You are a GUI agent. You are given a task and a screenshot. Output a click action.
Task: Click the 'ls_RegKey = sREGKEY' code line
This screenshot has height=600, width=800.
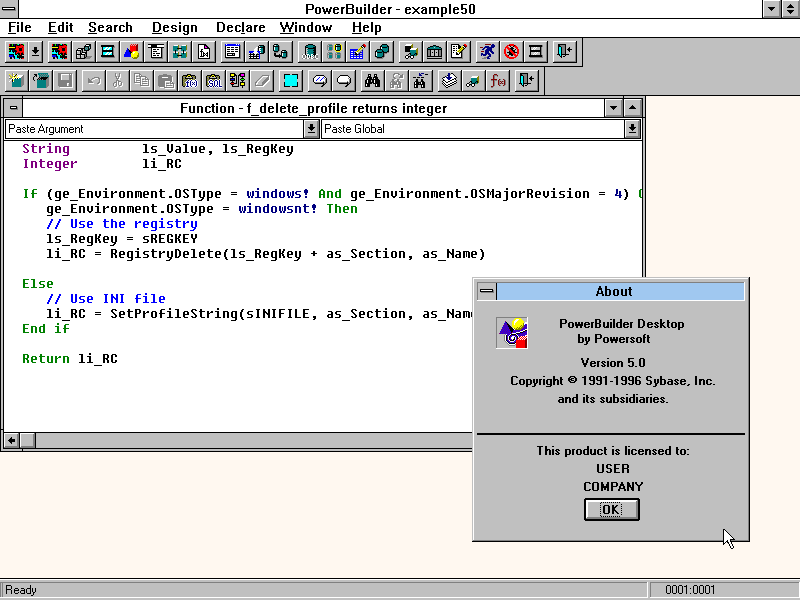click(x=121, y=239)
